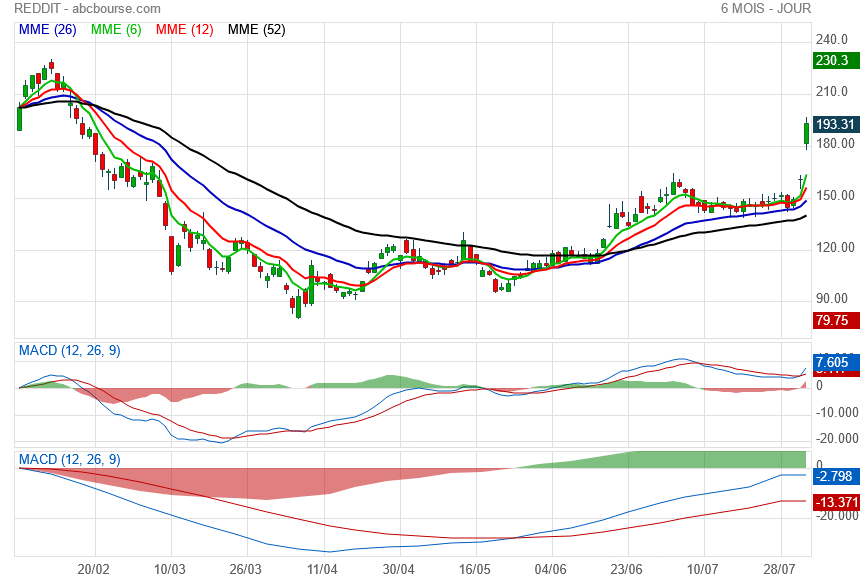Select the green 230.3 high price tag
Screen dimensions: 860x580
[836, 60]
